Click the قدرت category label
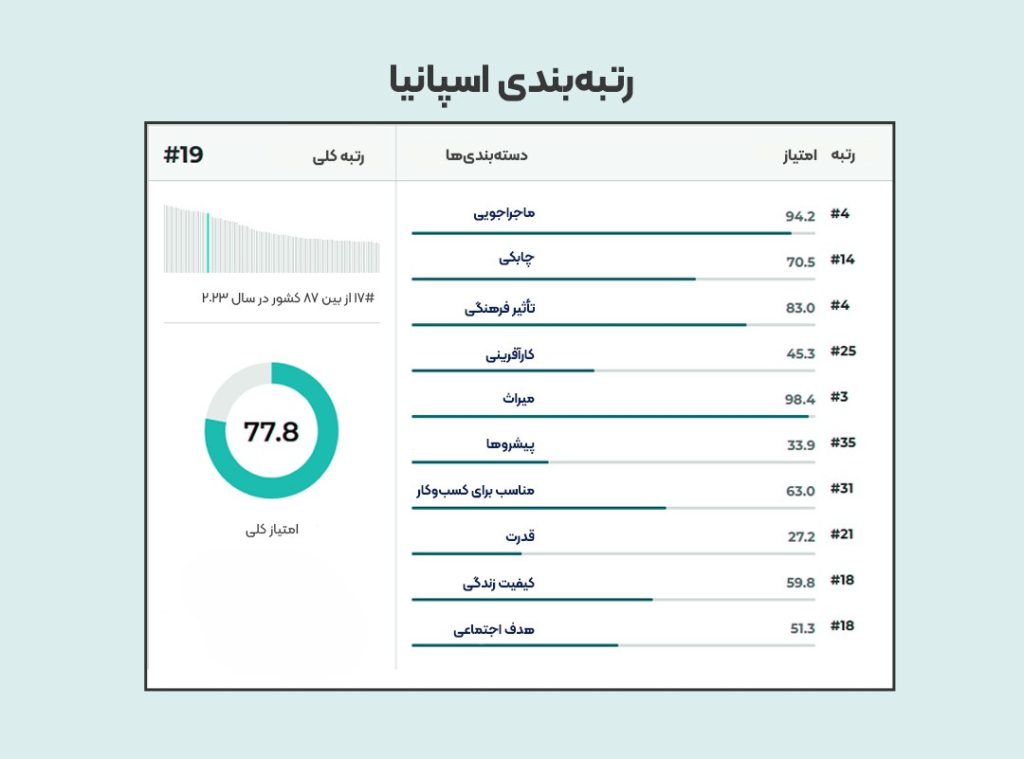This screenshot has height=759, width=1024. coord(519,537)
